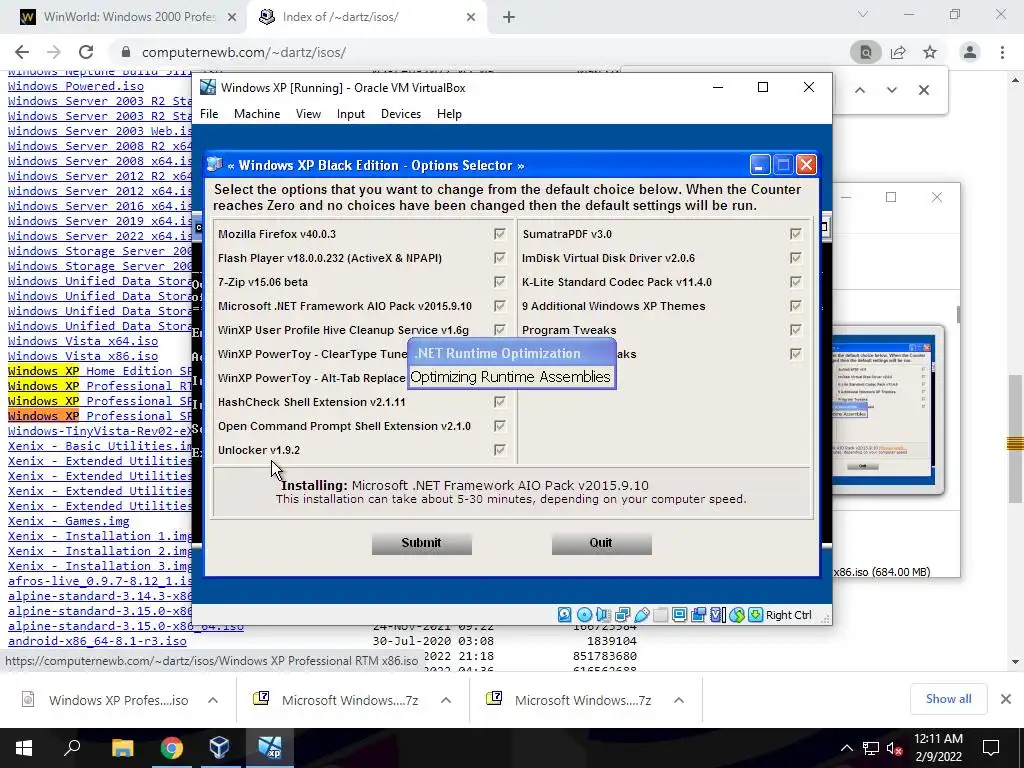Viewport: 1024px width, 768px height.
Task: Open the VirtualBox Help menu
Action: click(449, 114)
